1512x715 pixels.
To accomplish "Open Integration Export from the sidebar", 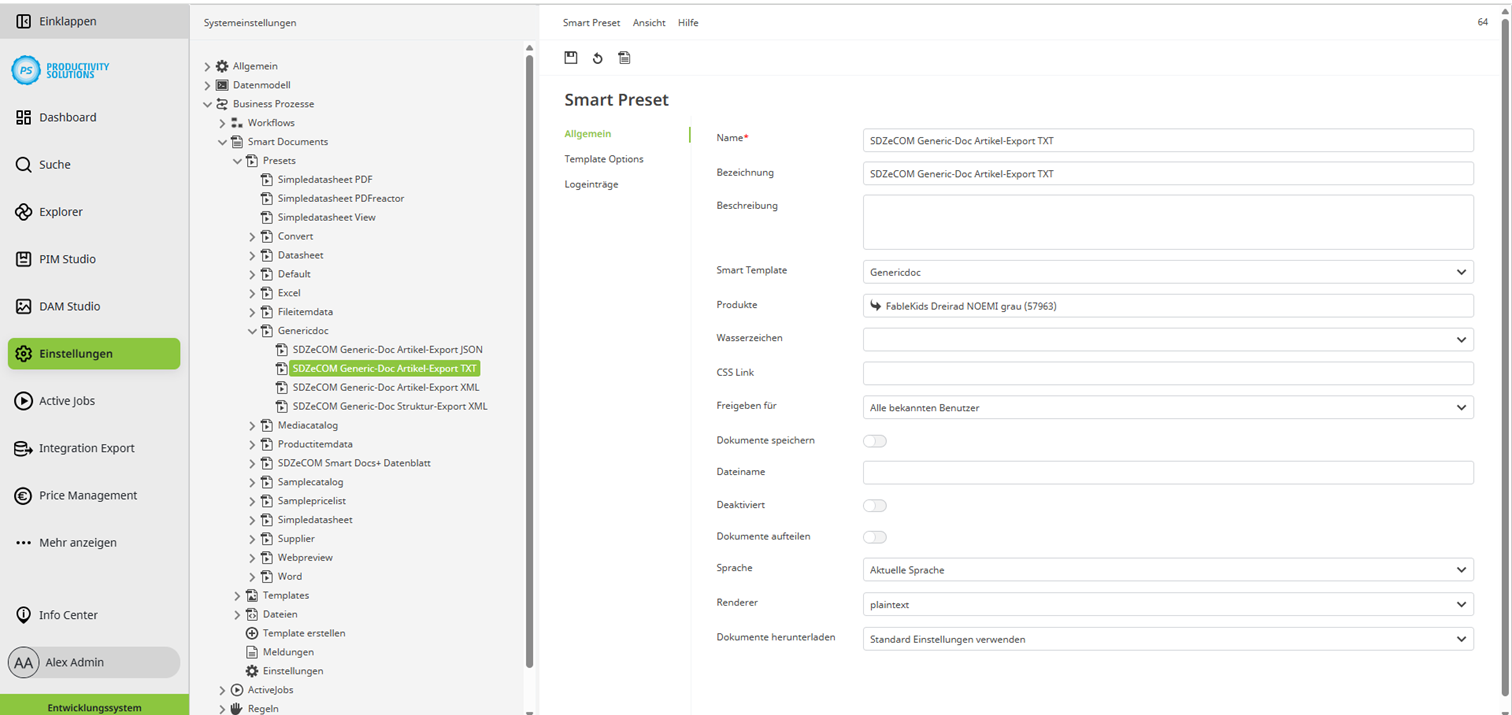I will click(85, 448).
